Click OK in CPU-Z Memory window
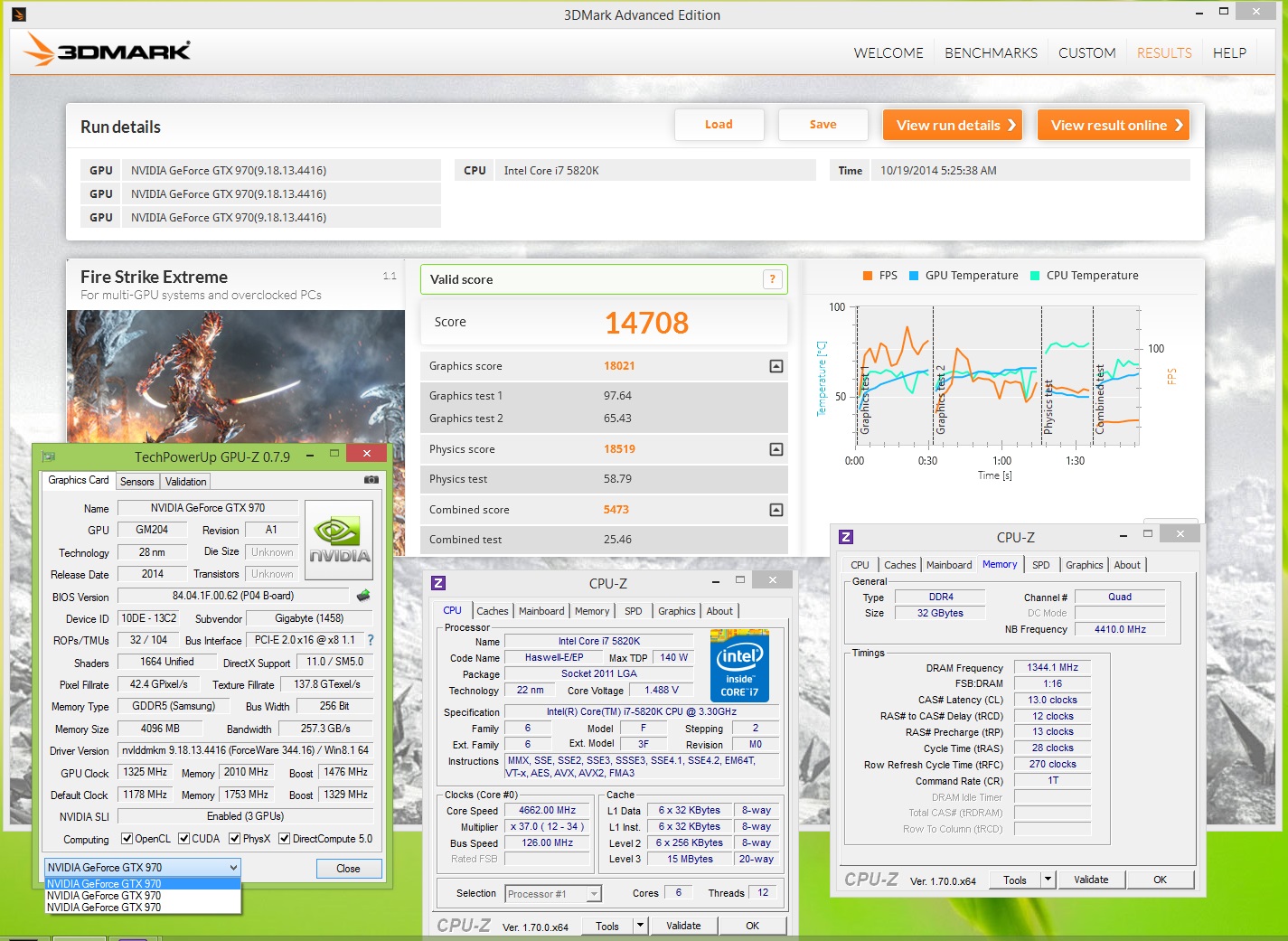Viewport: 1288px width, 941px height. click(1161, 880)
